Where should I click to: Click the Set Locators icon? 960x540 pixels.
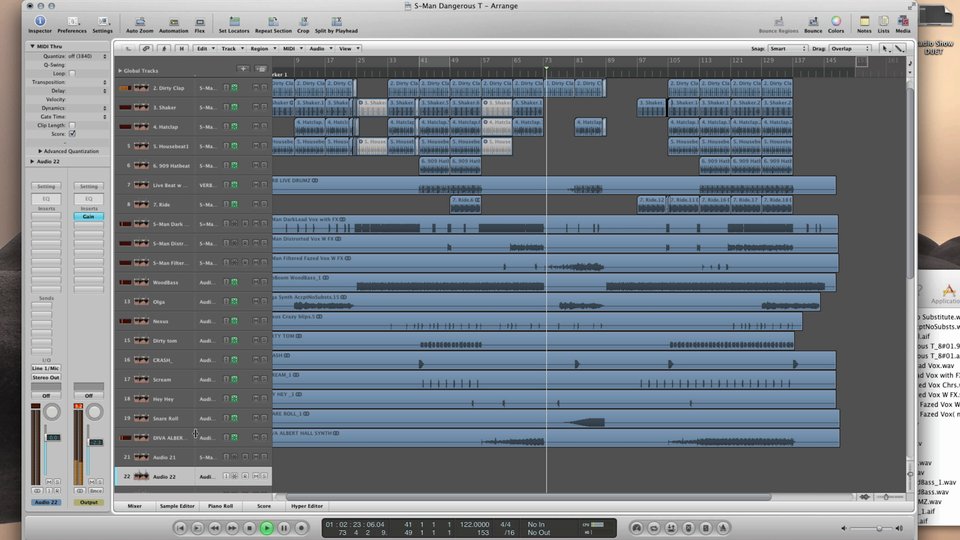click(234, 23)
